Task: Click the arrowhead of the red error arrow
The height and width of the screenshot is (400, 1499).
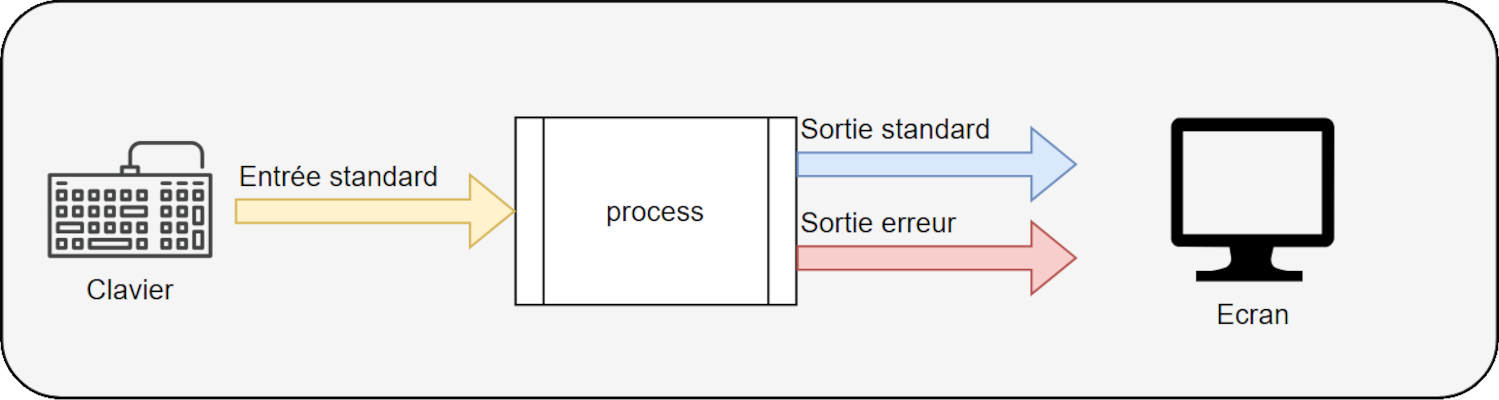Action: 1053,258
